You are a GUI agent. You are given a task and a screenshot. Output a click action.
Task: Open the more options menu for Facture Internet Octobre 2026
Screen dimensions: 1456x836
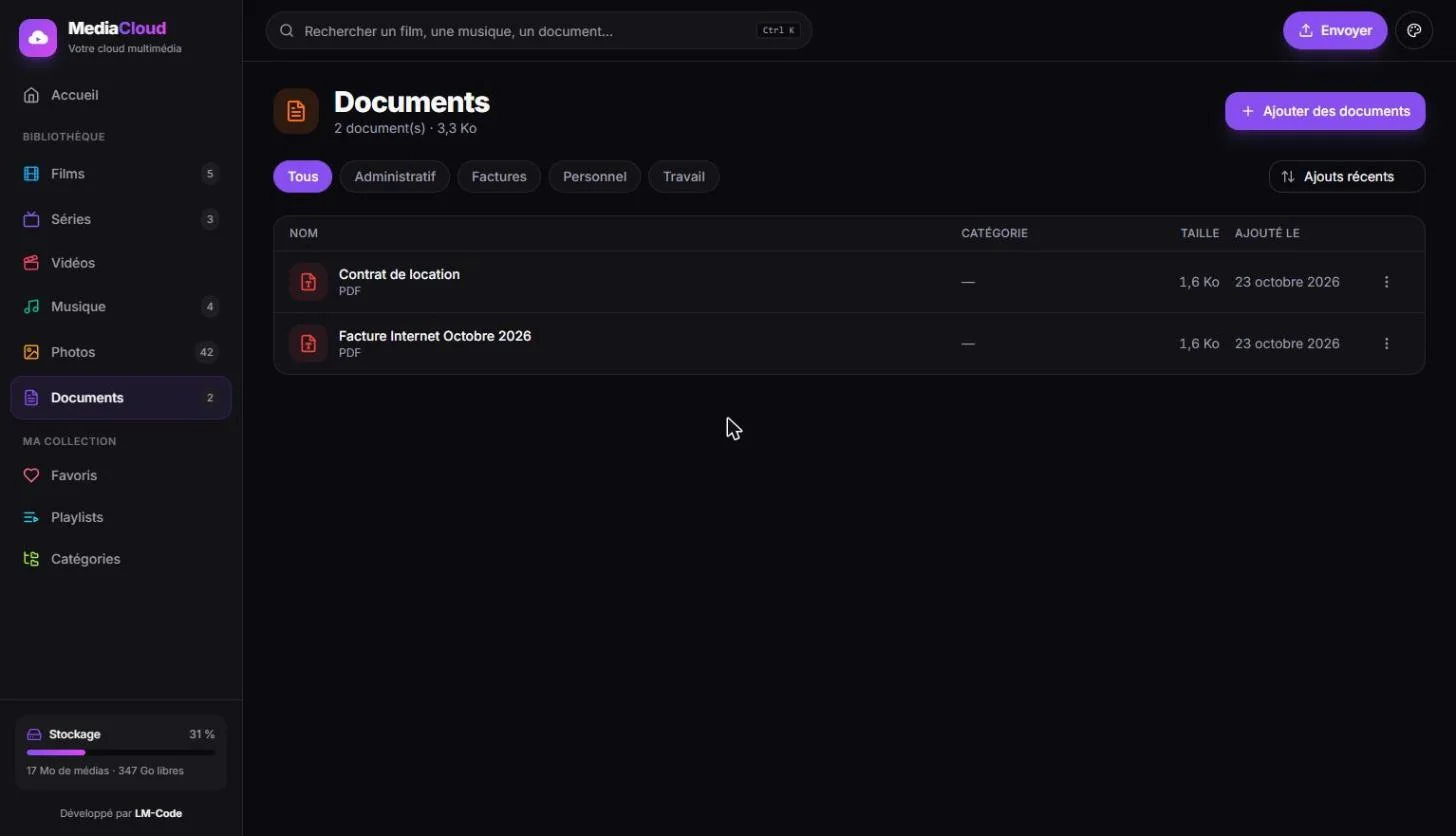[1386, 344]
